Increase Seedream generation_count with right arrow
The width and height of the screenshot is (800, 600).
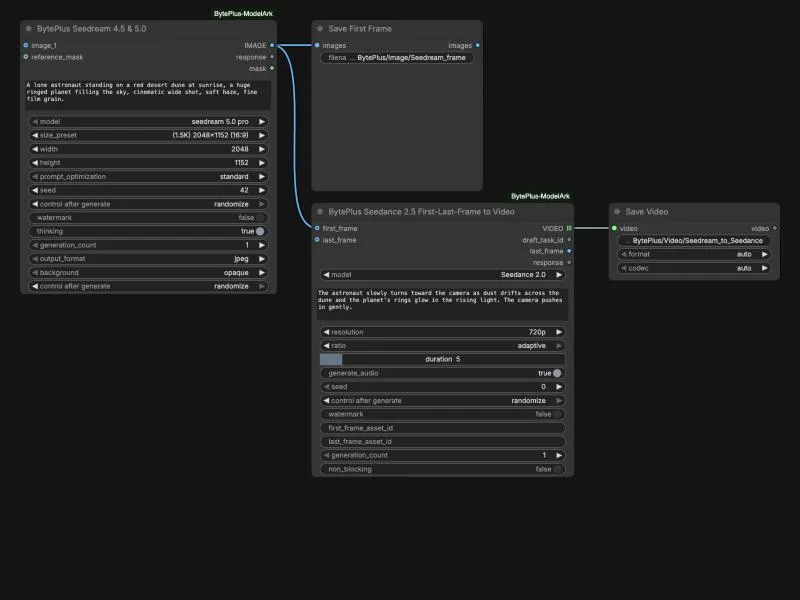tap(262, 245)
